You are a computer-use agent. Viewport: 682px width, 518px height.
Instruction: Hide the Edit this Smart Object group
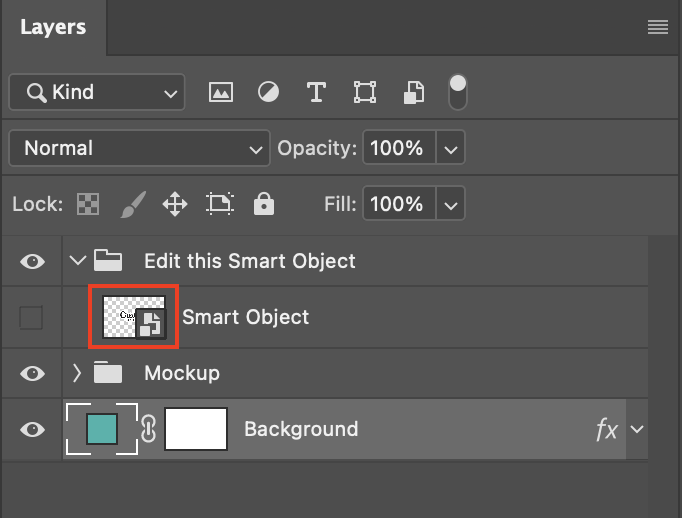click(32, 261)
